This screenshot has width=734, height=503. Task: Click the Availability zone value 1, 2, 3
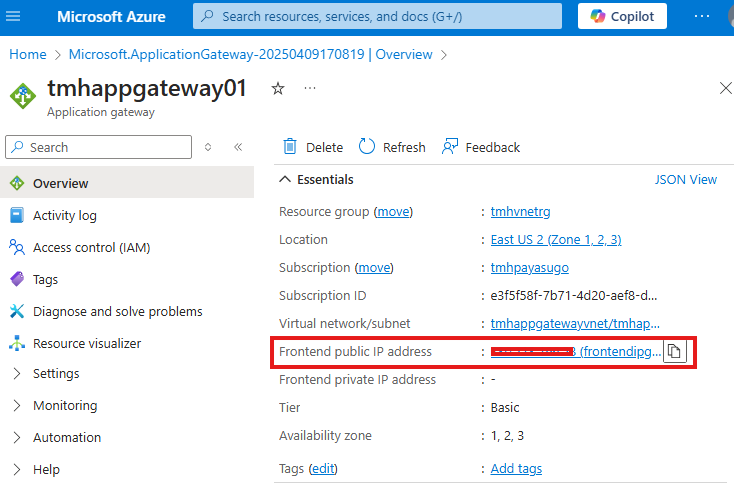click(x=507, y=436)
